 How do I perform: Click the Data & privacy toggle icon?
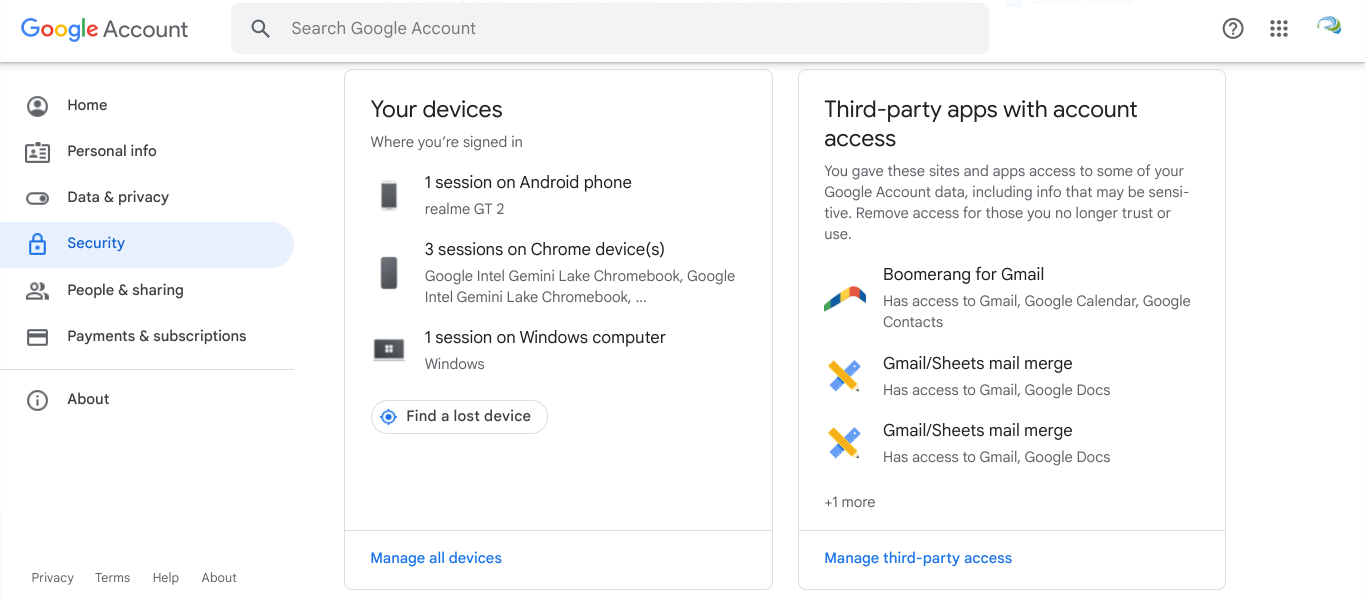(38, 198)
